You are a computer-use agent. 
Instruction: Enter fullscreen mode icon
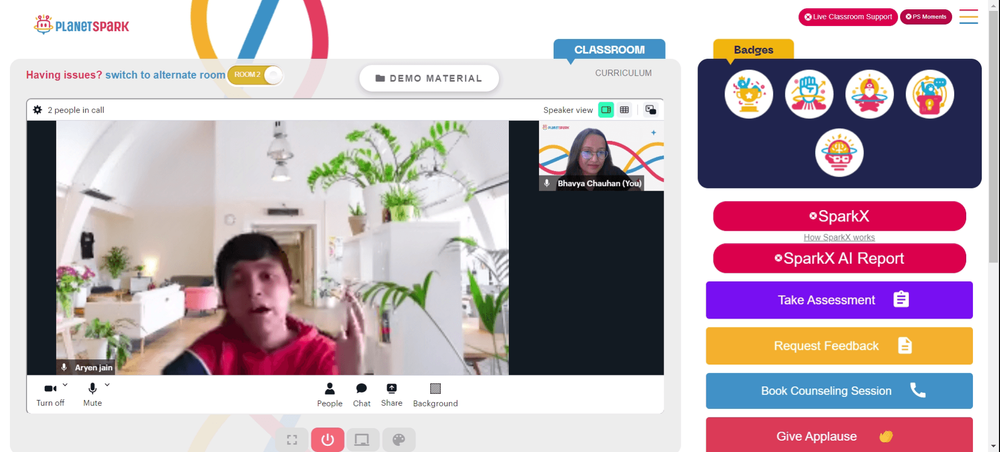click(x=292, y=440)
